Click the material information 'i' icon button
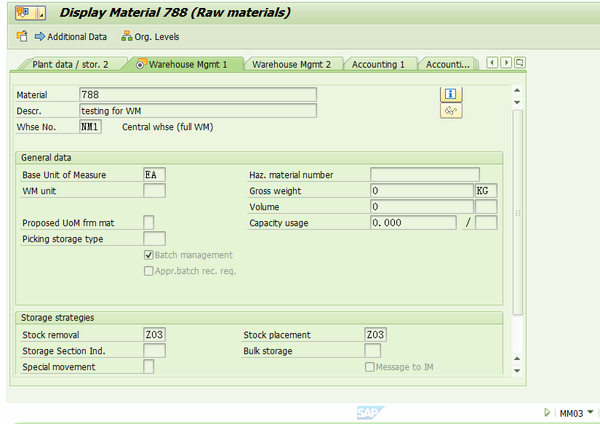The height and width of the screenshot is (424, 600). [x=451, y=94]
